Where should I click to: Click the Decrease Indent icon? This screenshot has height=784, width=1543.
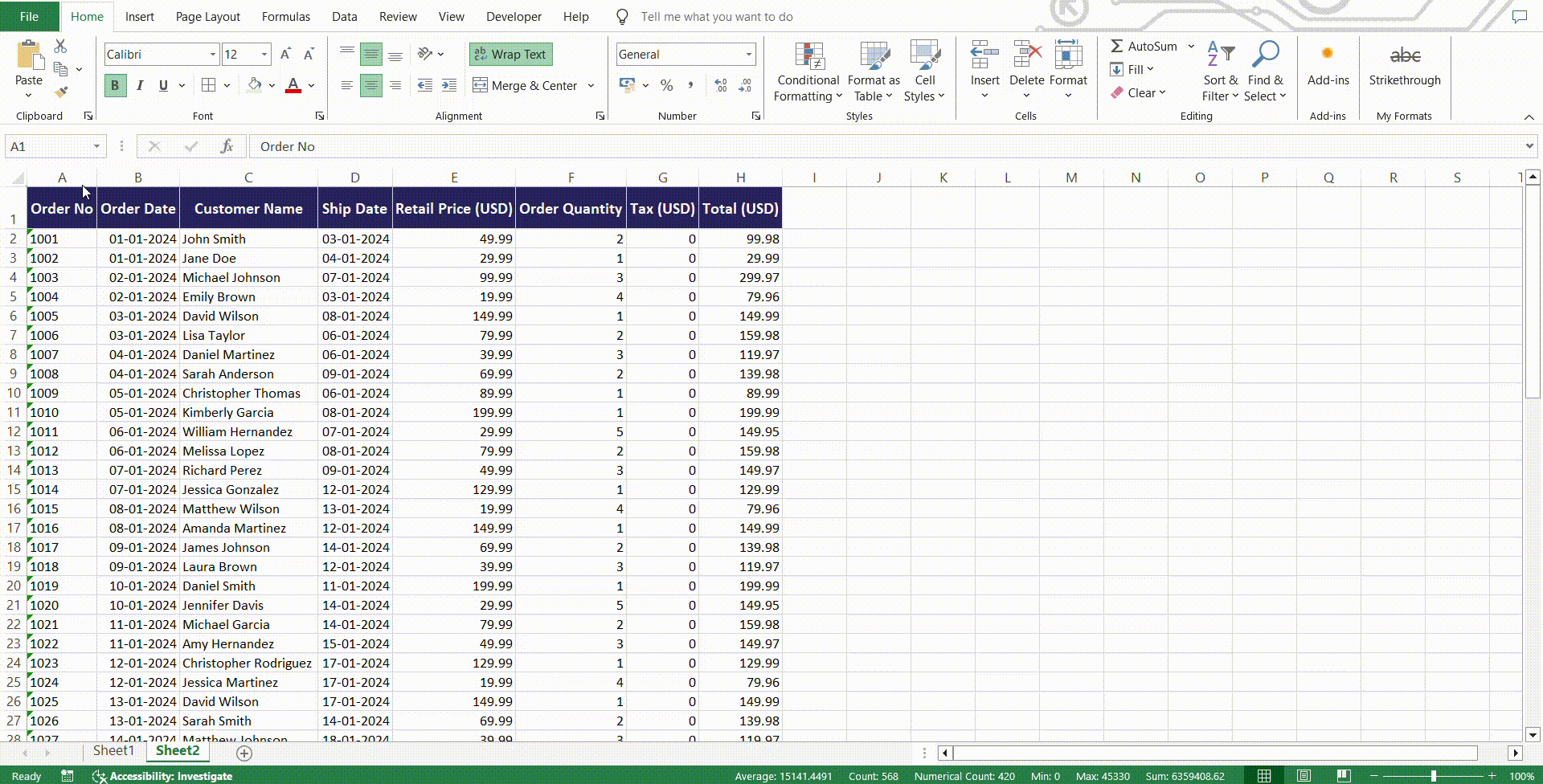tap(425, 85)
